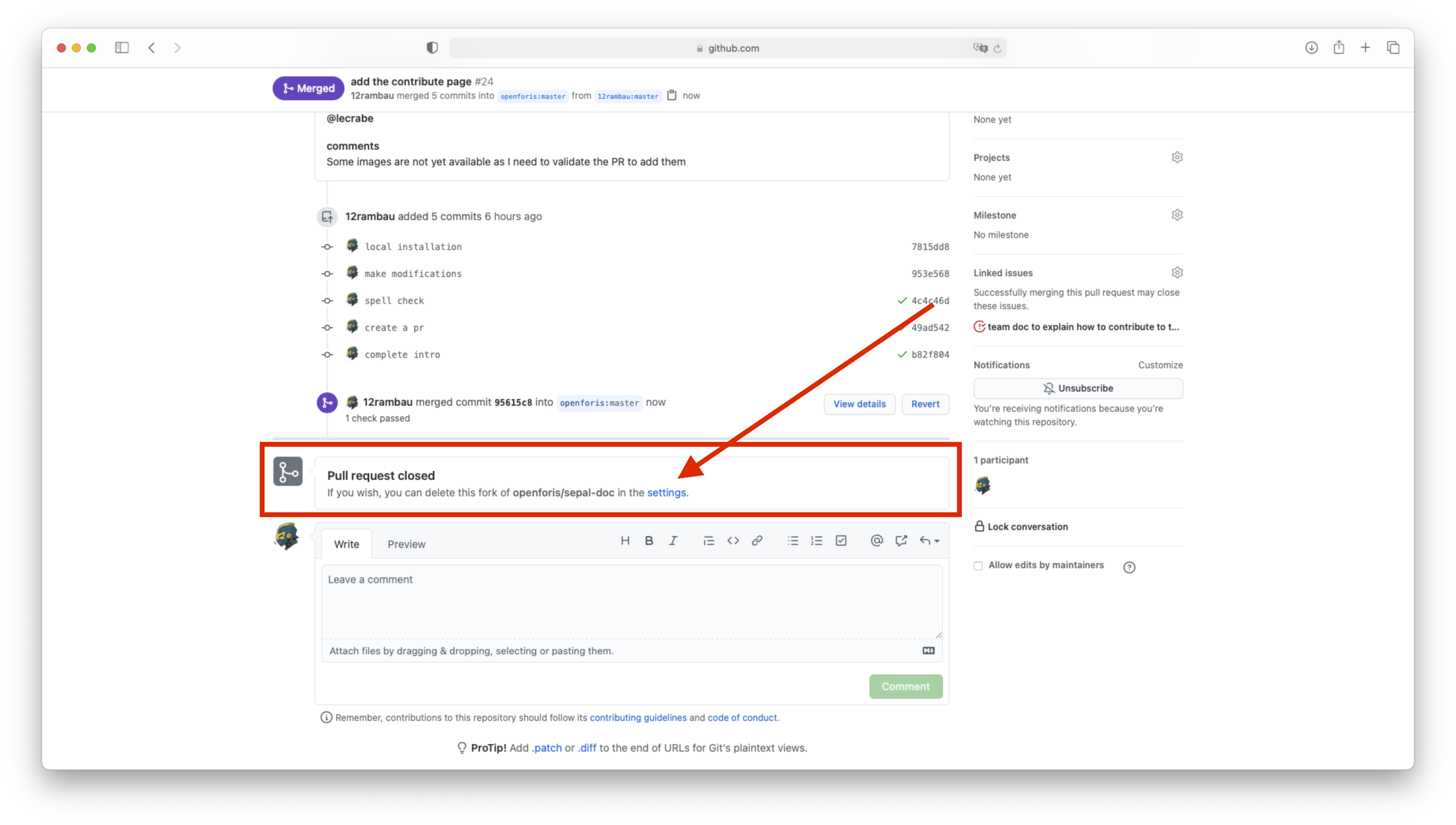Select the Write tab

click(346, 544)
